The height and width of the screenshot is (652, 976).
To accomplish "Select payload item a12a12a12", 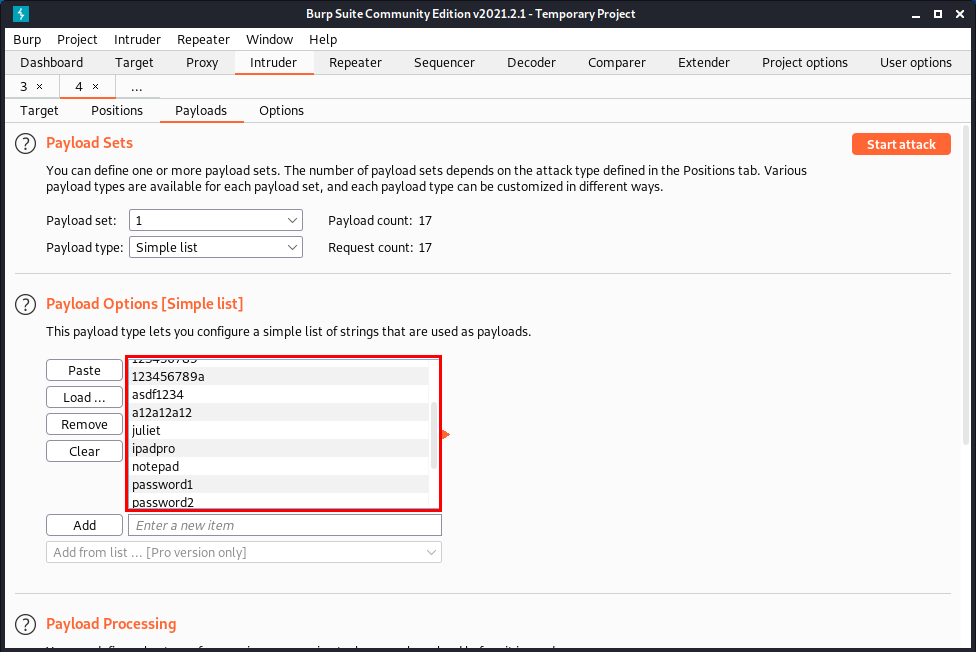I will pyautogui.click(x=279, y=412).
